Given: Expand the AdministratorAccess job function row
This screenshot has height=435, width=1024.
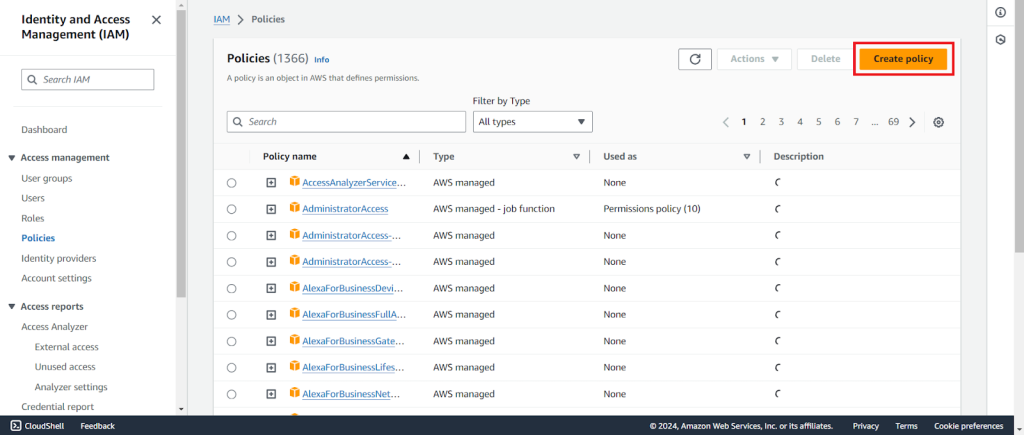Looking at the screenshot, I should point(271,209).
